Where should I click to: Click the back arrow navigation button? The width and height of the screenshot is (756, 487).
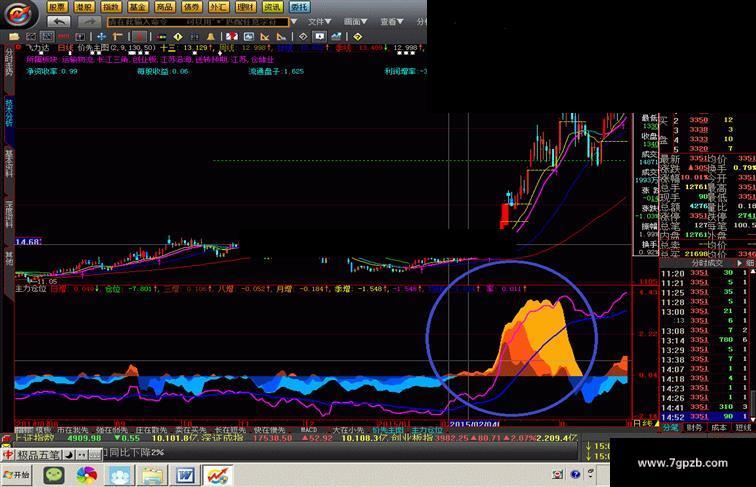(59, 22)
